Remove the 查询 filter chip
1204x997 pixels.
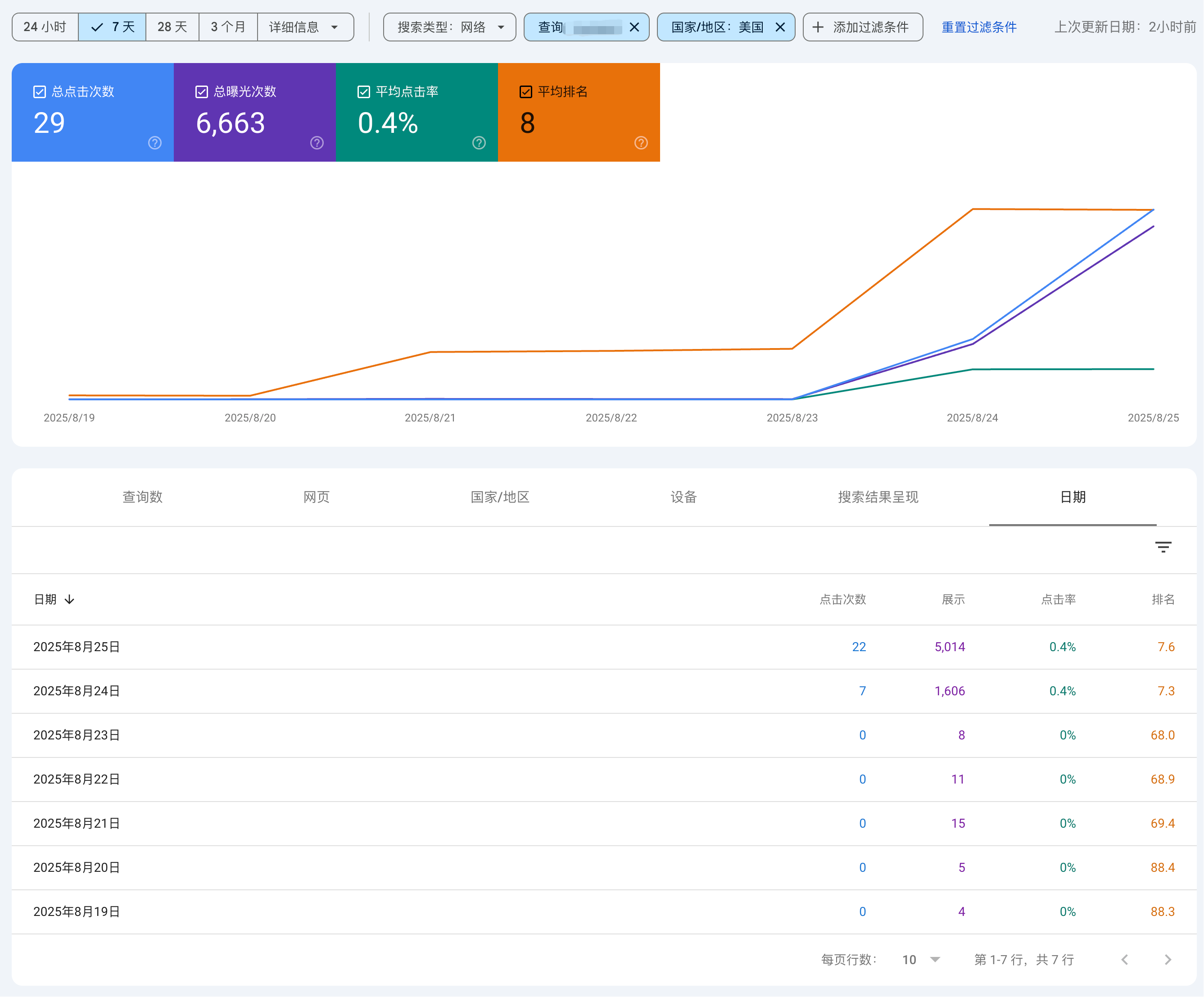635,27
